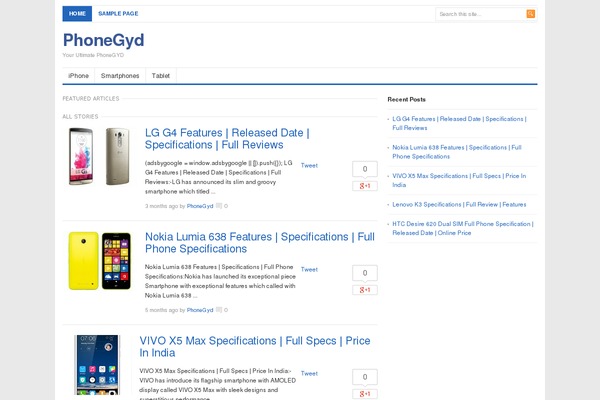
Task: Click comment icon under Nokia Lumia 638 post
Action: tap(219, 310)
